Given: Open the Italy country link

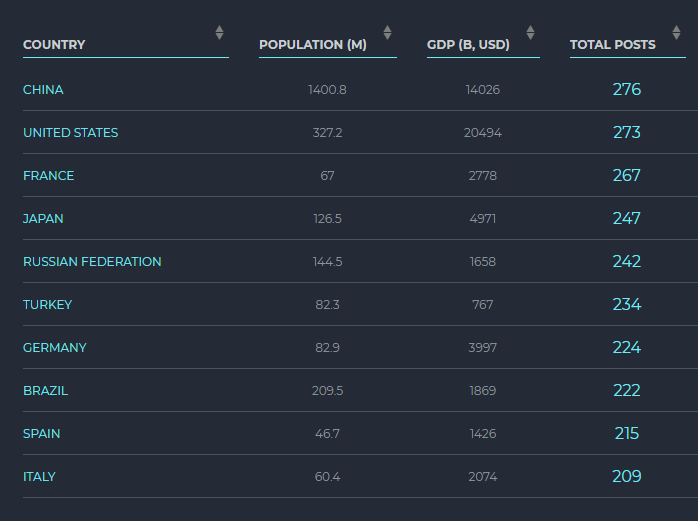Looking at the screenshot, I should point(39,477).
